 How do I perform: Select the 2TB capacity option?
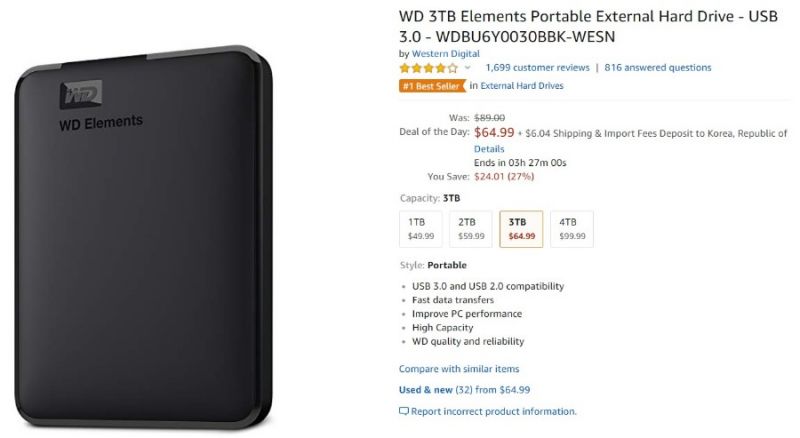point(471,228)
